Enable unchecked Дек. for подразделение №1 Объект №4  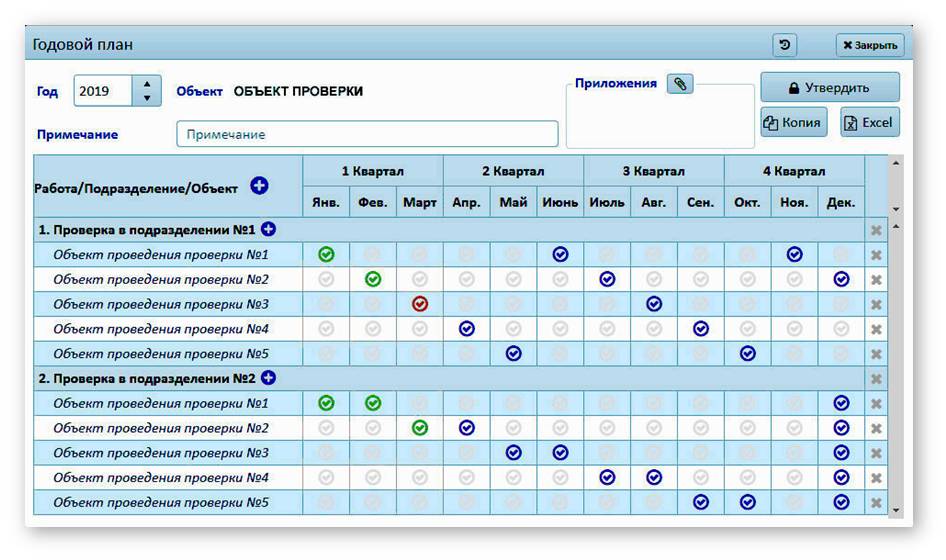841,328
